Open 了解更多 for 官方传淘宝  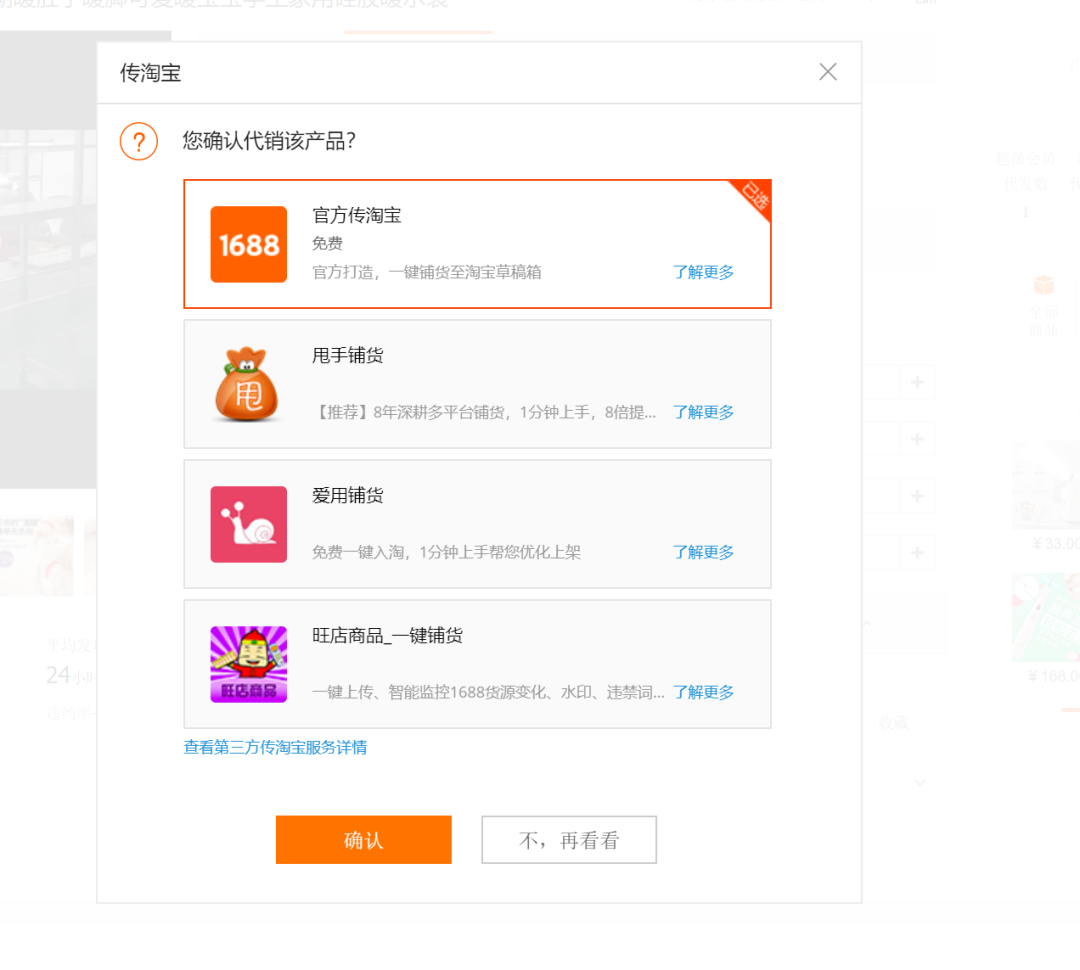pos(703,272)
